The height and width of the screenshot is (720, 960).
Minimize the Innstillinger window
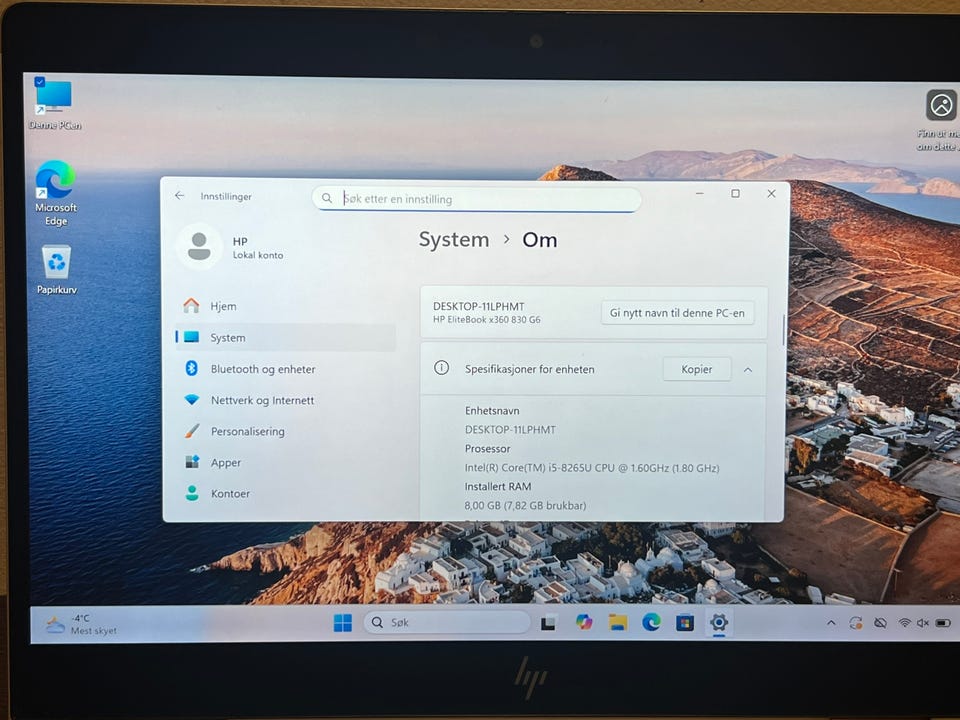tap(700, 193)
